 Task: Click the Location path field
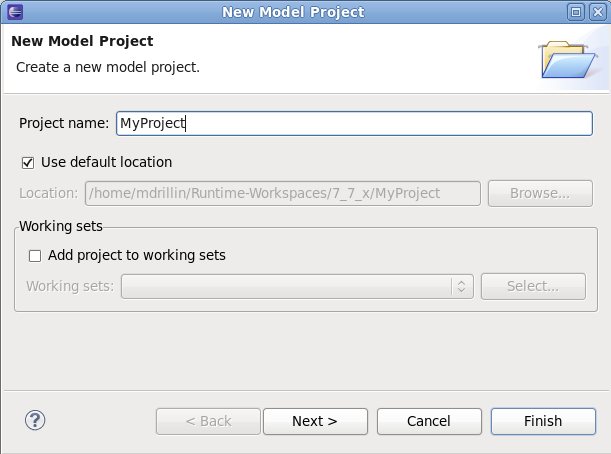coord(283,193)
